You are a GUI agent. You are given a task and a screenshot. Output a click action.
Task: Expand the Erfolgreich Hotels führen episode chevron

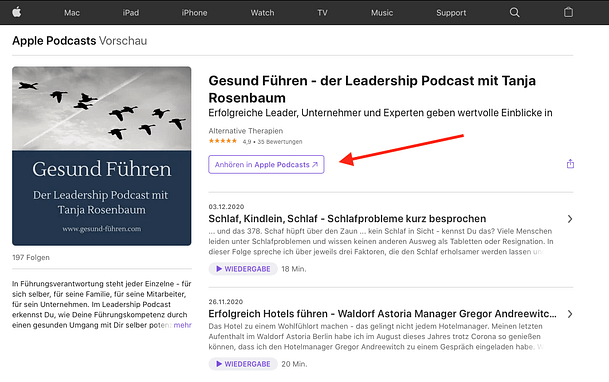[570, 314]
